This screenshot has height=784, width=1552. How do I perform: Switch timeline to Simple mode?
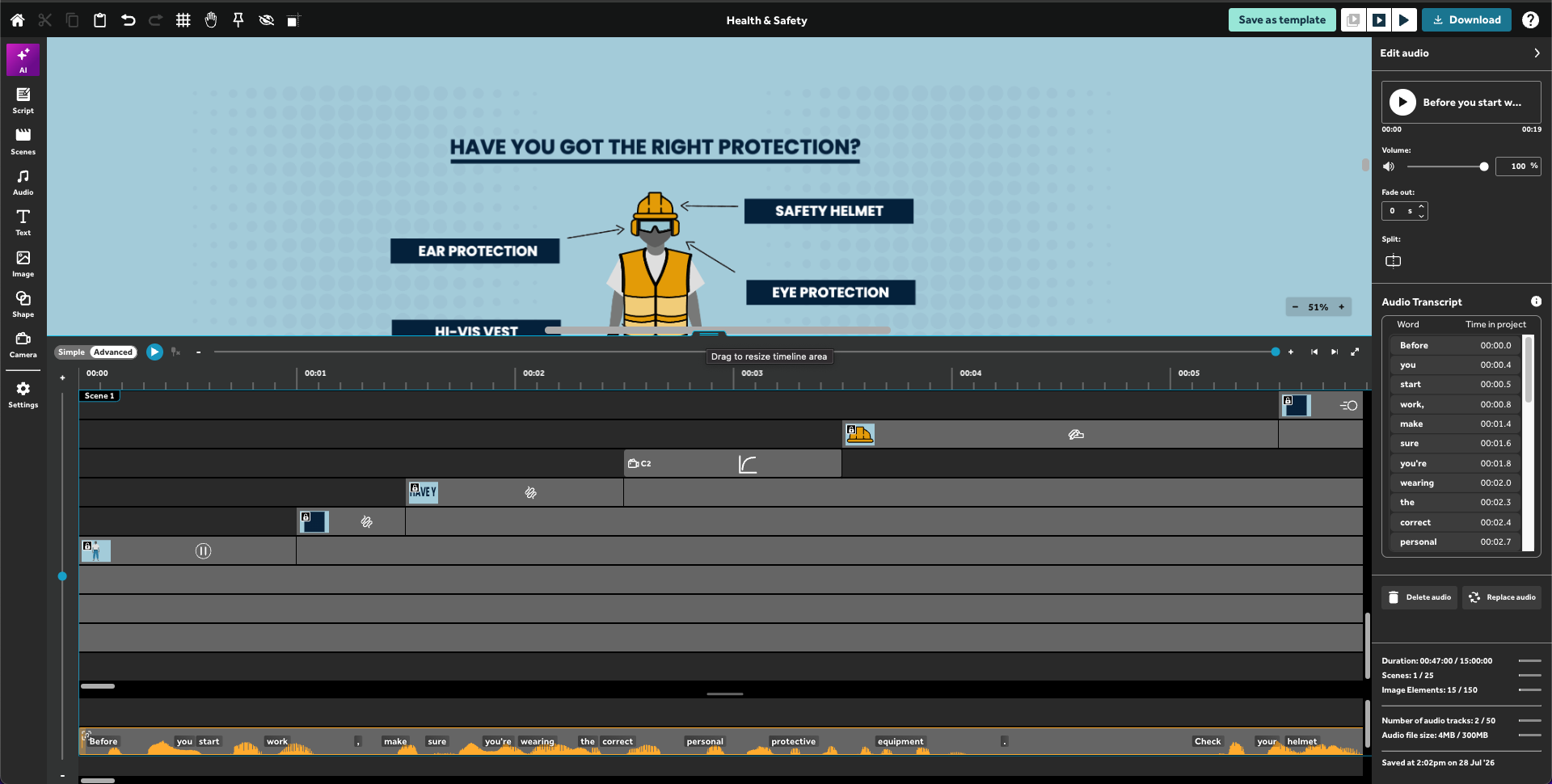click(x=71, y=352)
